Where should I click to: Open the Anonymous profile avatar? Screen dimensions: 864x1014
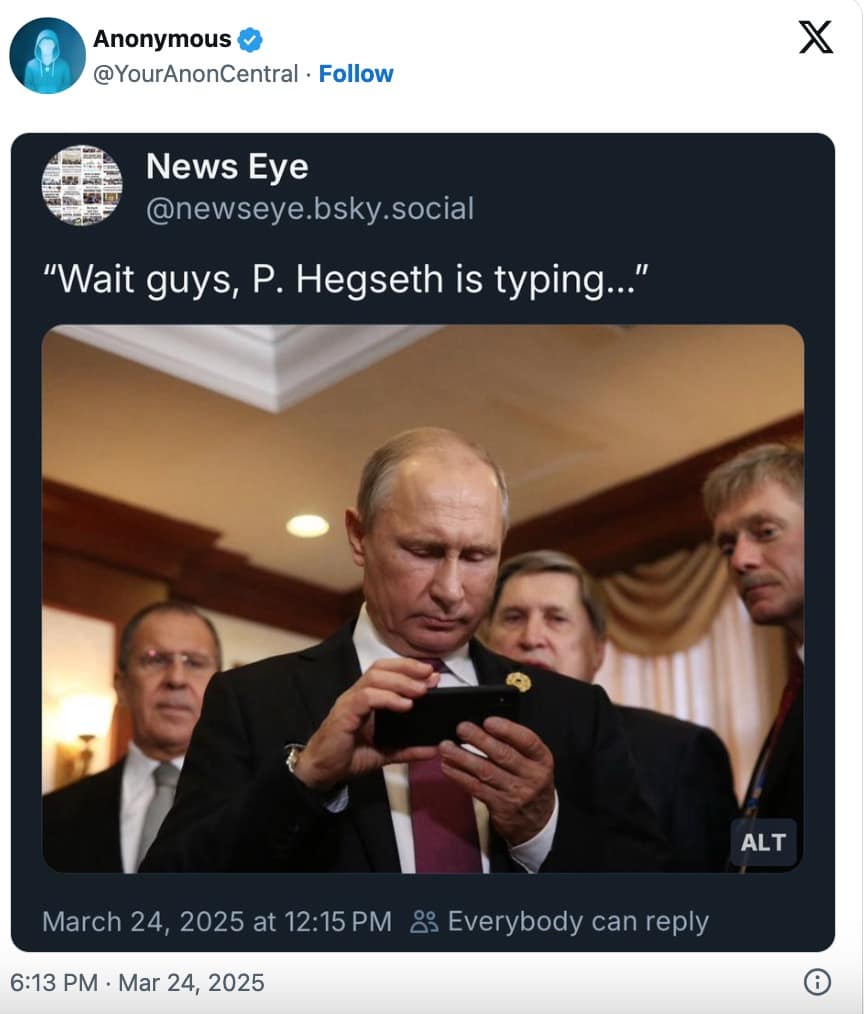pos(47,56)
